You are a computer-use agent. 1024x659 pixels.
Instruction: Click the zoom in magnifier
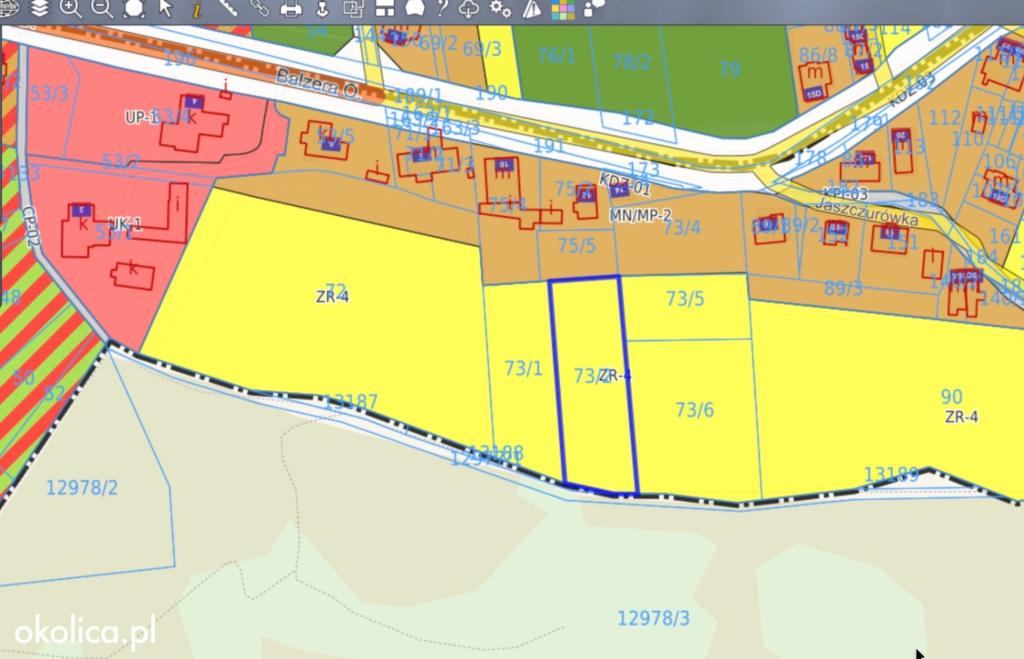70,8
